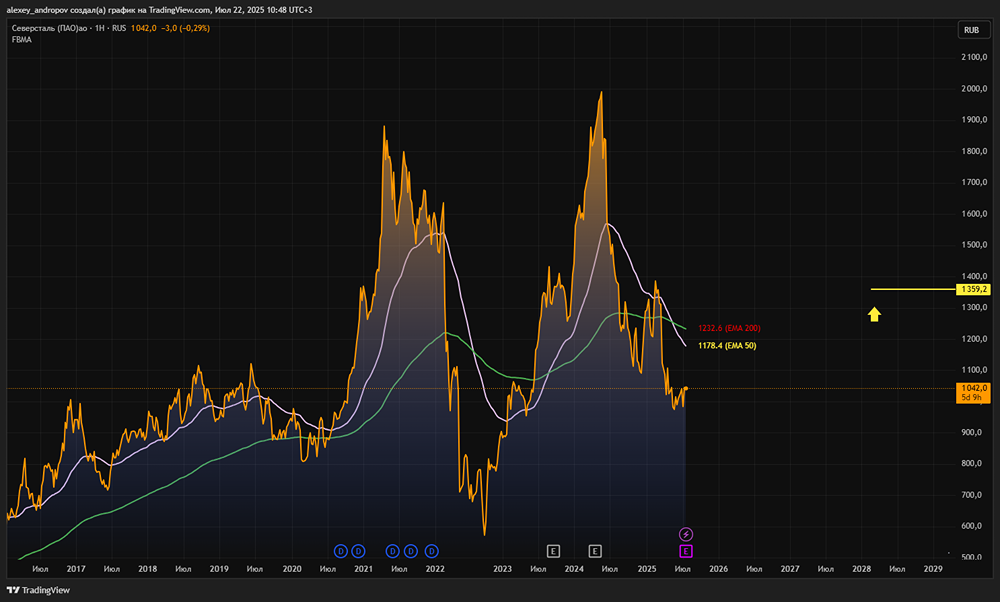Click the purple lightning bolt event icon

point(686,534)
